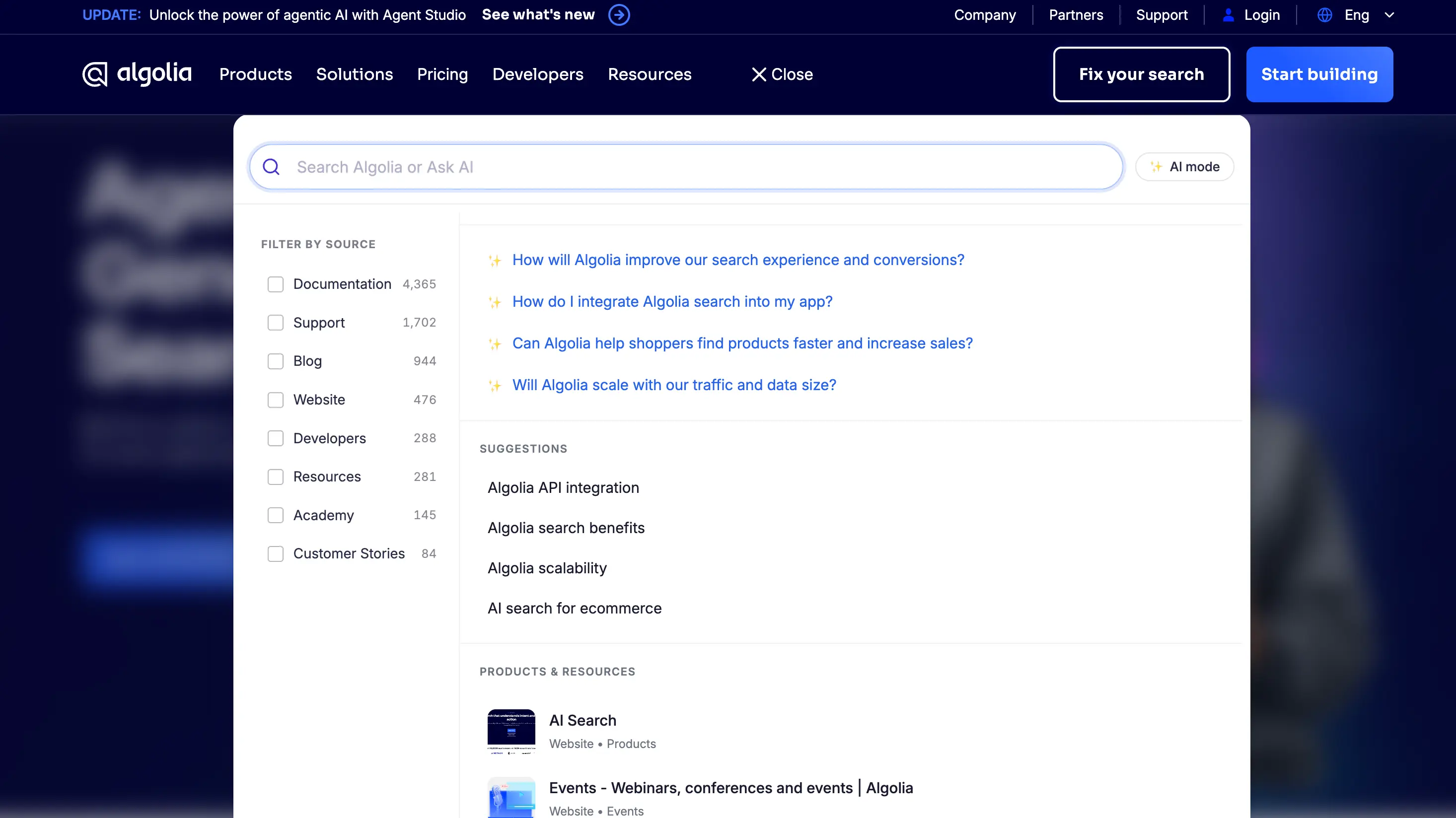Click sparkle icon beside integrate Algolia question
The width and height of the screenshot is (1456, 818).
pos(495,302)
